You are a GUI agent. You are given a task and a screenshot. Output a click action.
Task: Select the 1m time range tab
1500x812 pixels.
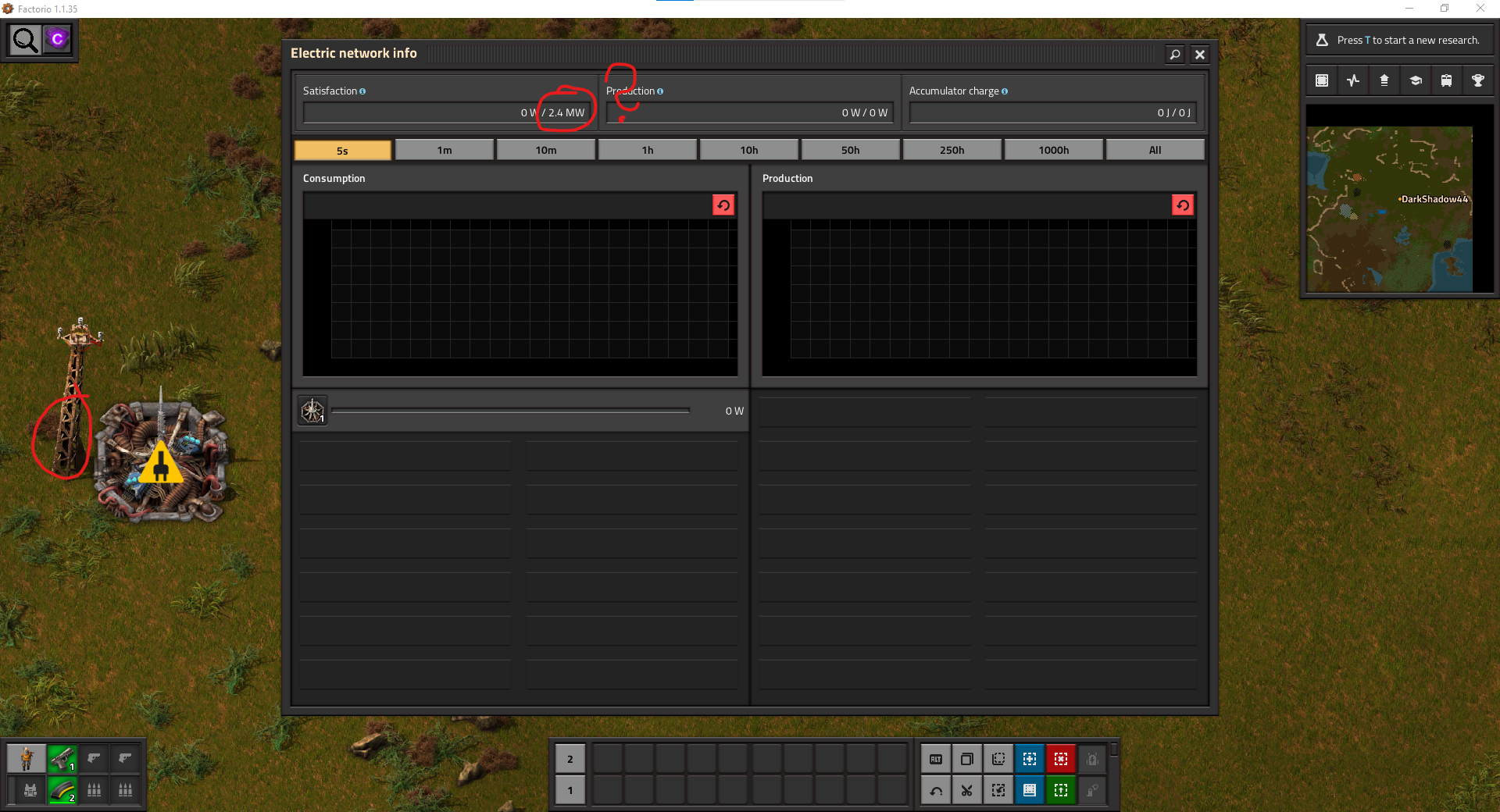445,150
